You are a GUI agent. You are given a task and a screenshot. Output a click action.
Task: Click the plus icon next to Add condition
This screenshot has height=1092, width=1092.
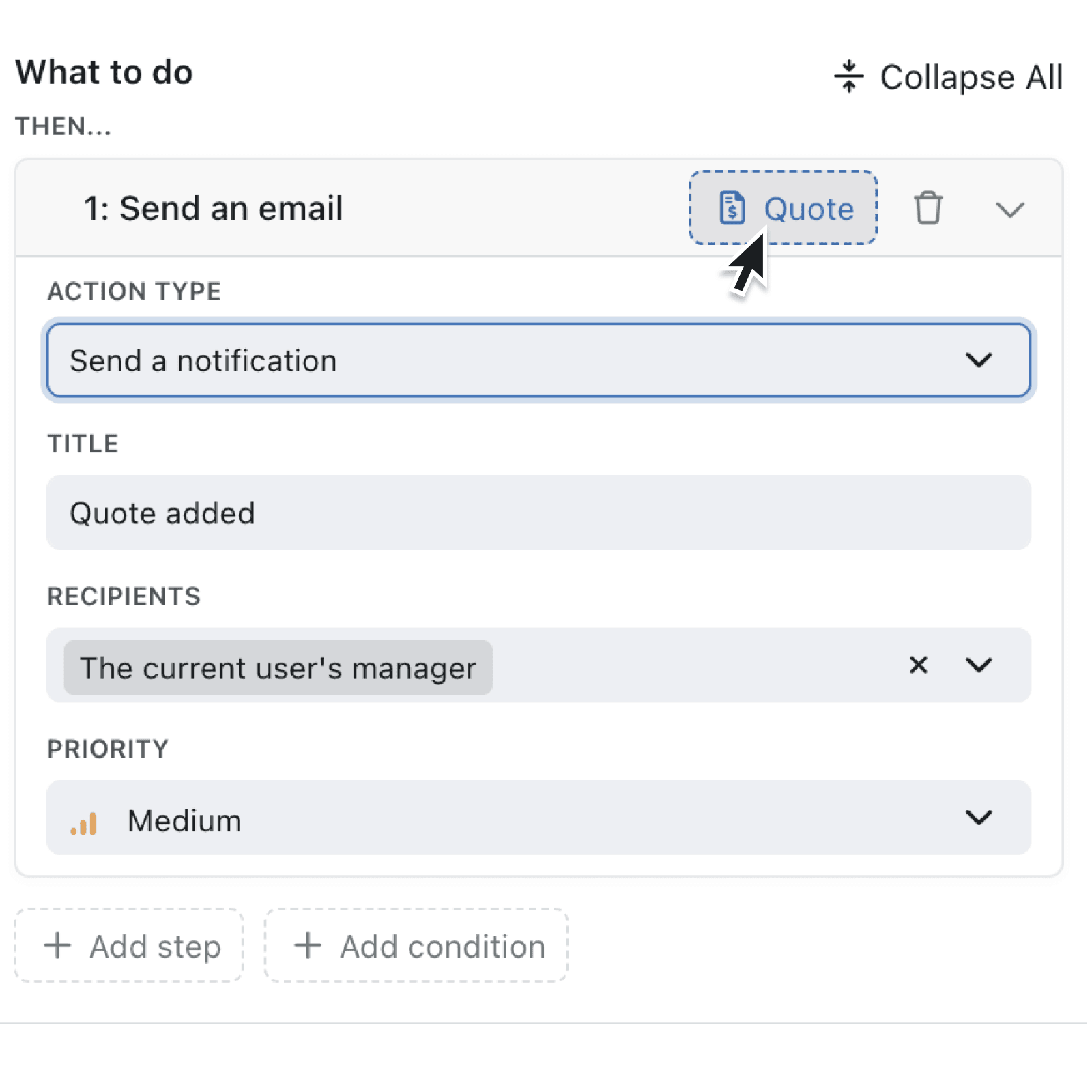tap(308, 946)
